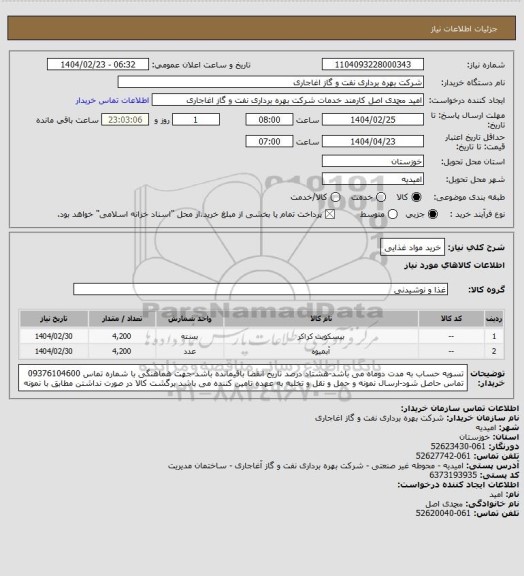The width and height of the screenshot is (524, 576).
Task: Click the fax number 52623430-061
Action: [x=458, y=446]
